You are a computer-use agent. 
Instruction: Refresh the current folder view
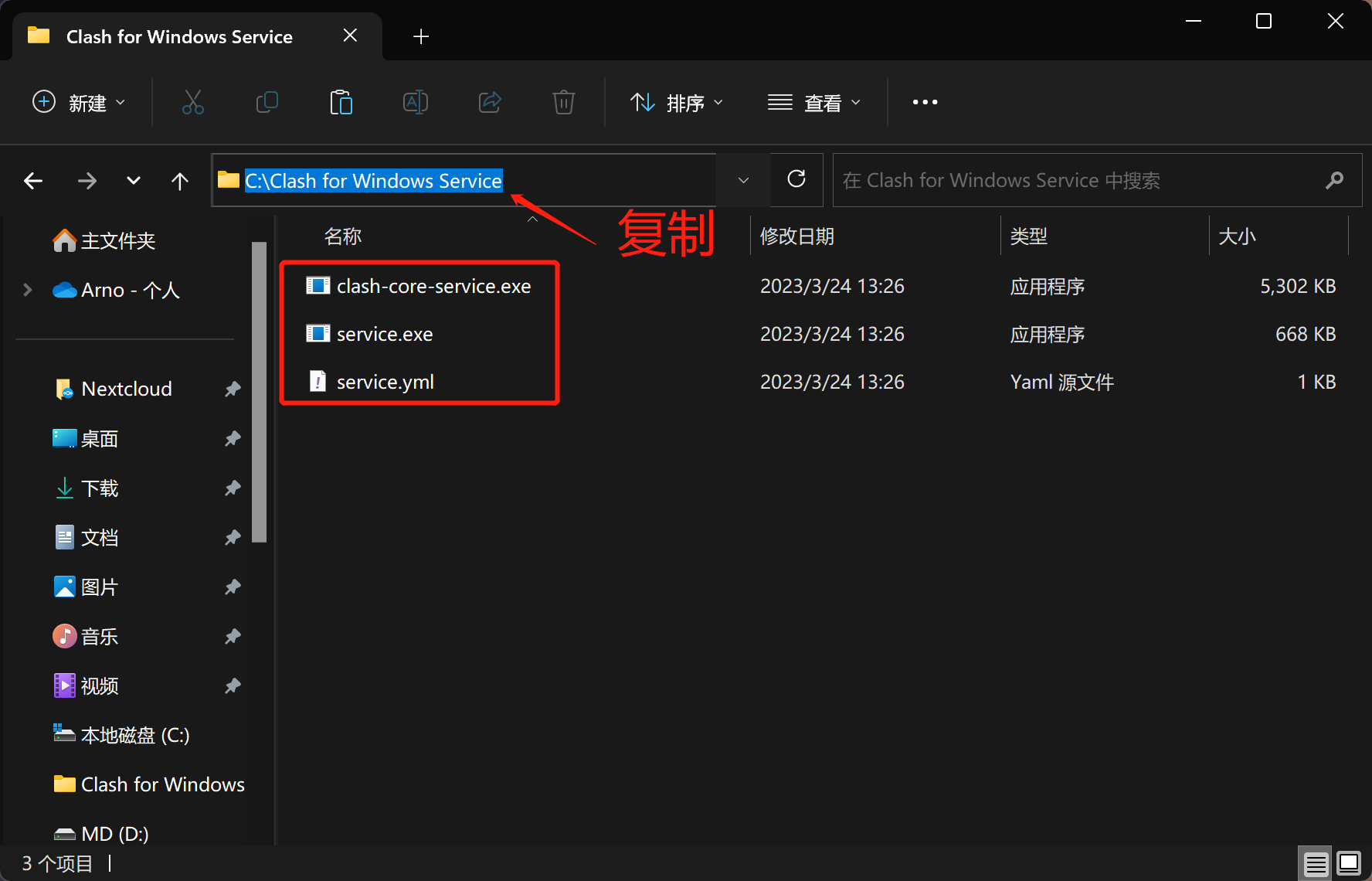tap(796, 179)
